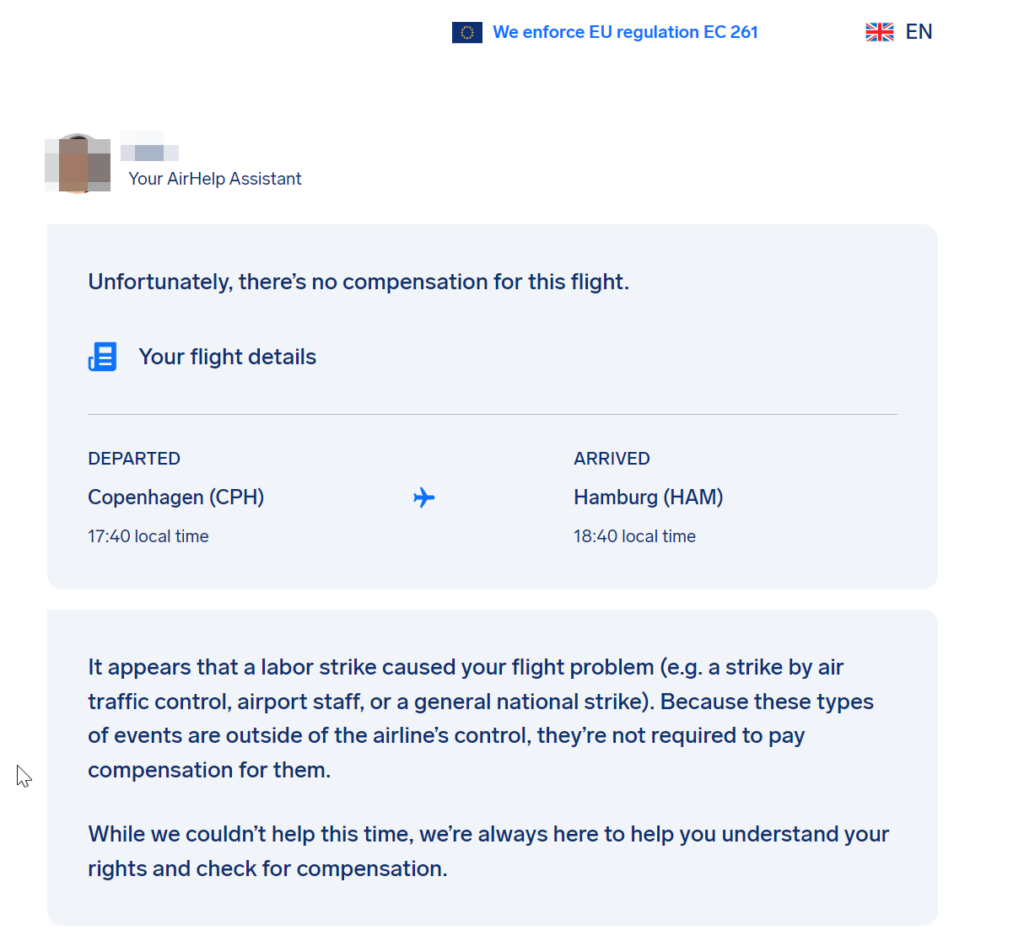Image resolution: width=1024 pixels, height=941 pixels.
Task: Click the blue airplane icon
Action: (x=424, y=498)
